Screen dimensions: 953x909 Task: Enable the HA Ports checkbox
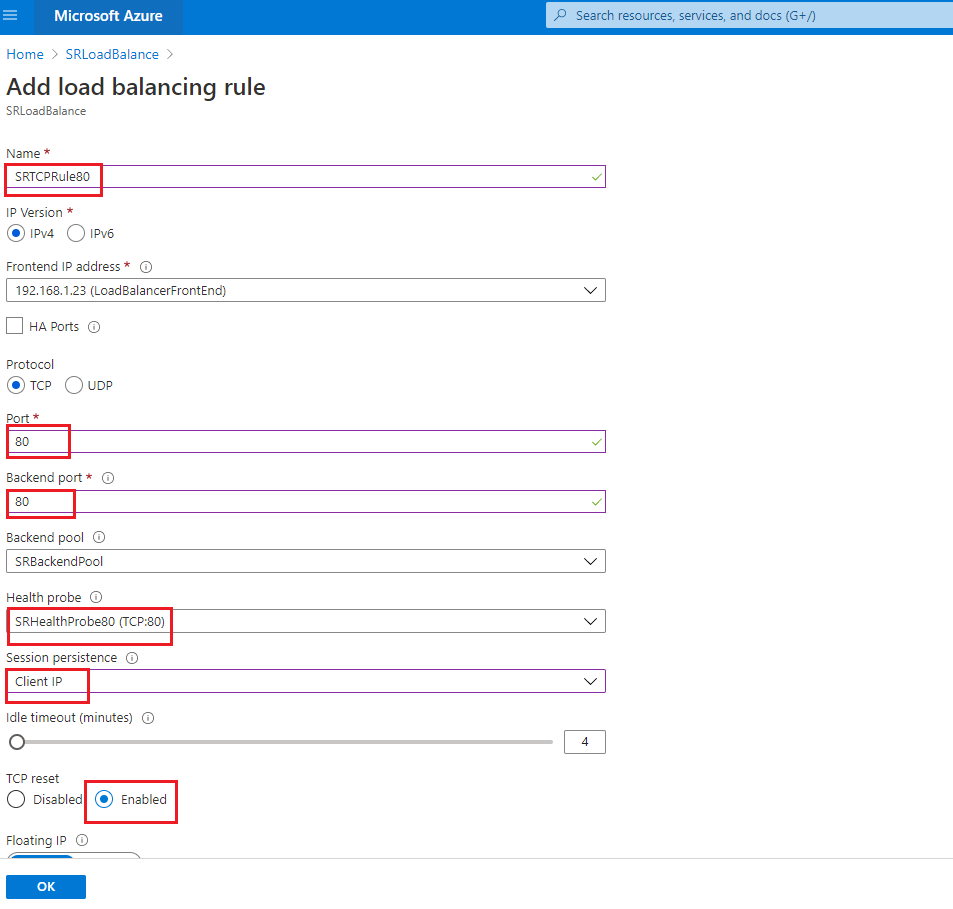pyautogui.click(x=14, y=325)
